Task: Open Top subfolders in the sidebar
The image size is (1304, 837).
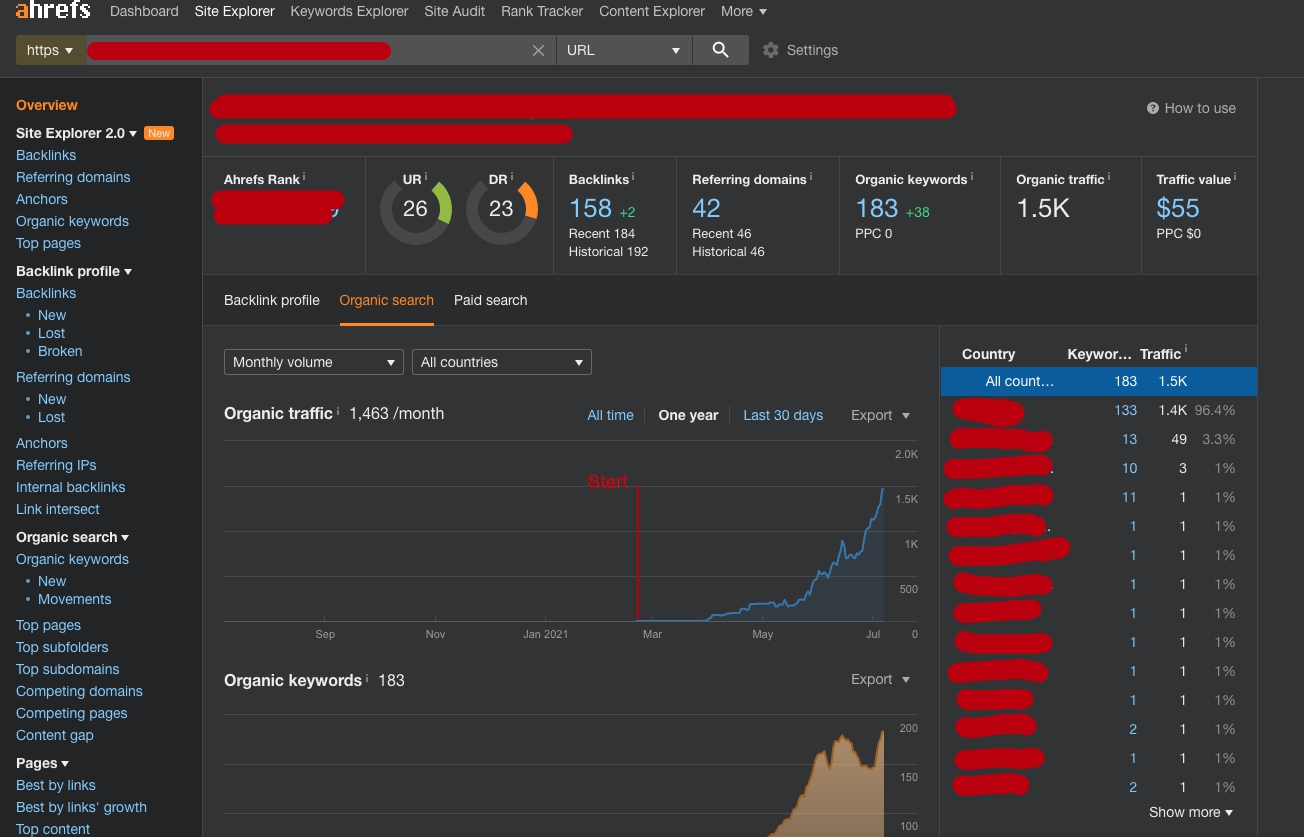Action: 62,647
